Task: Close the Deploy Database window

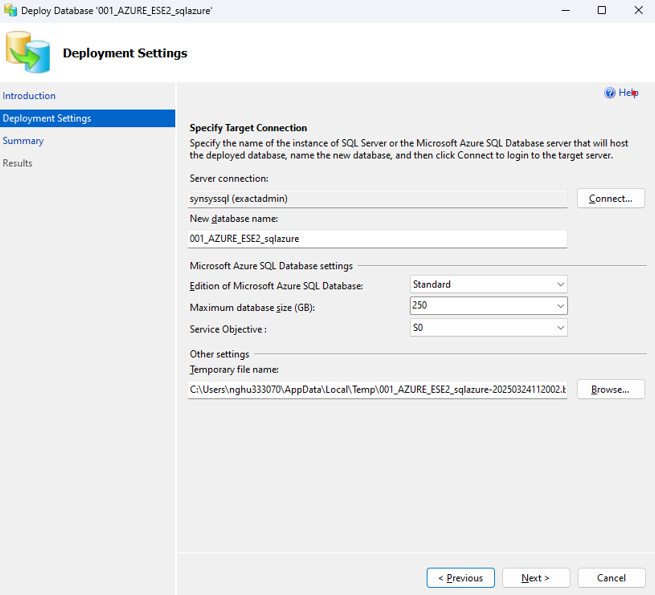Action: point(638,10)
